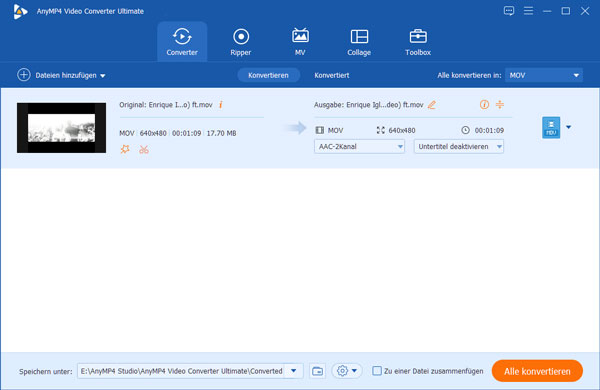Screen dimensions: 600x390
Task: Click the output media info icon
Action: pyautogui.click(x=484, y=104)
